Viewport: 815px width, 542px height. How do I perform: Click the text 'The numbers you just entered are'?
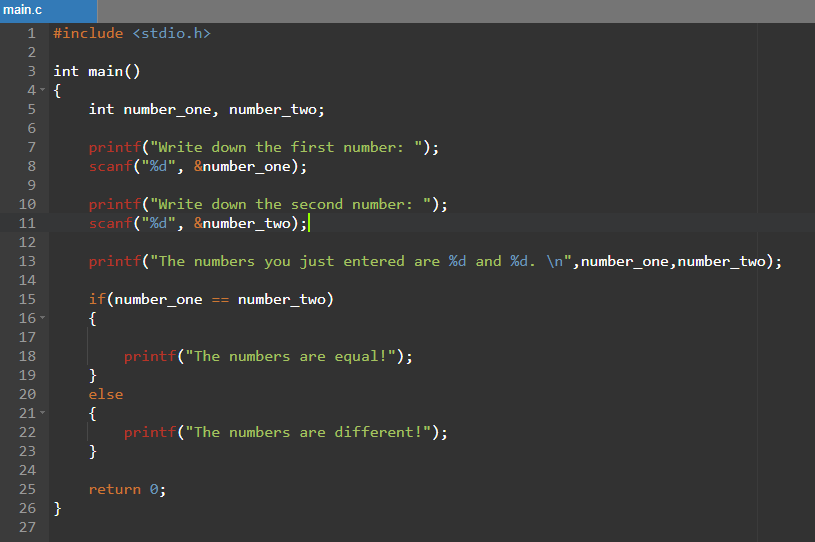(299, 261)
